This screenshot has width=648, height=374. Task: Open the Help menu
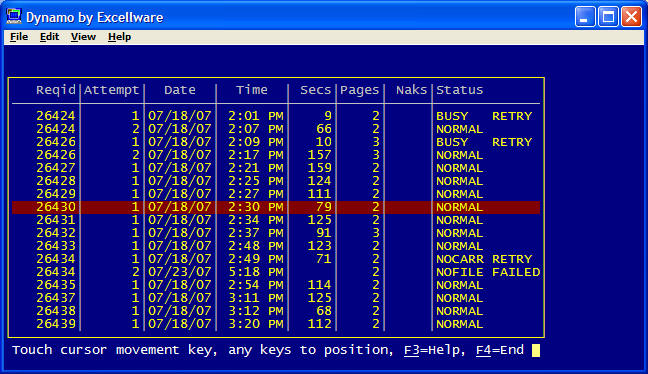[119, 37]
